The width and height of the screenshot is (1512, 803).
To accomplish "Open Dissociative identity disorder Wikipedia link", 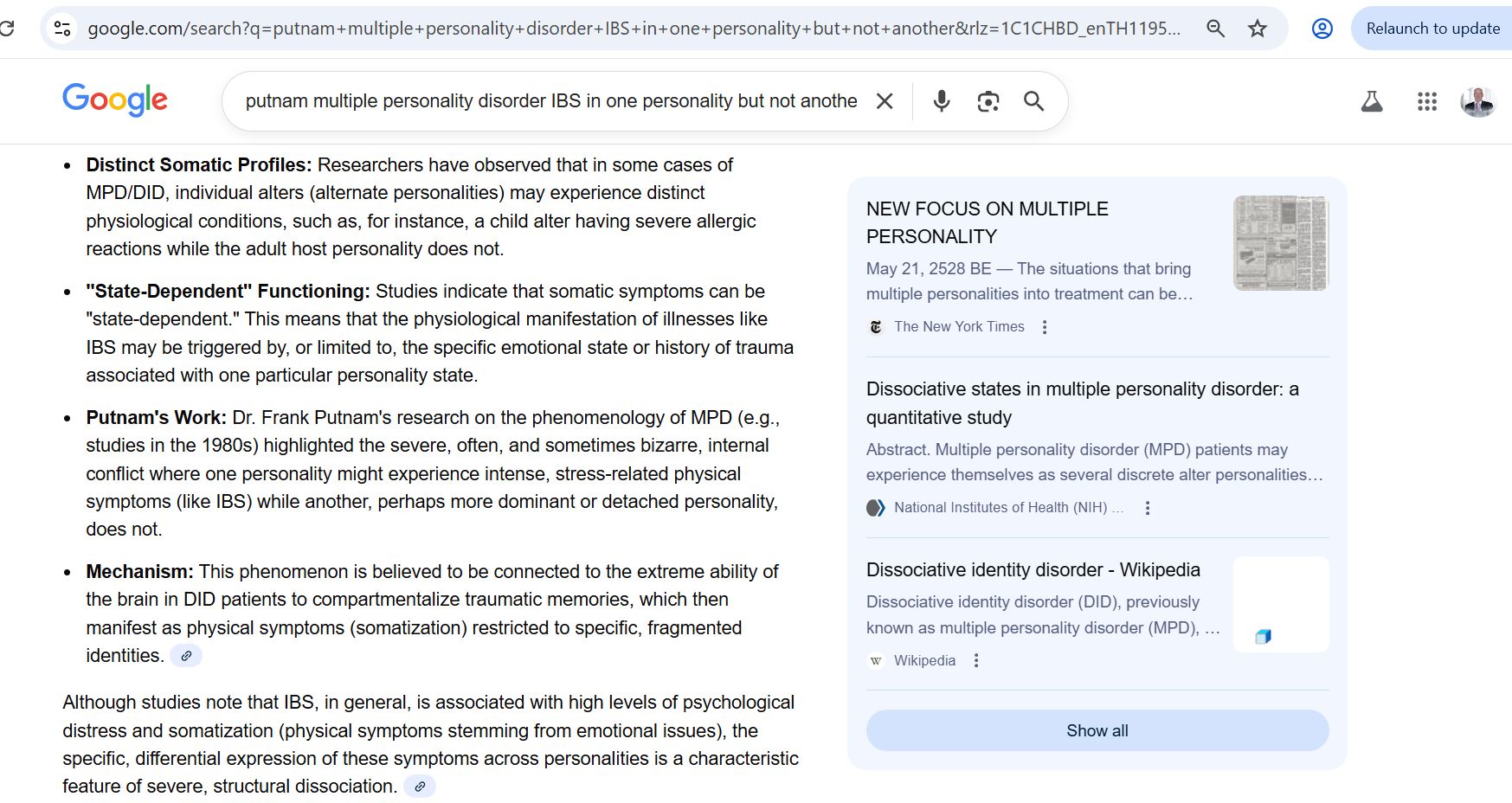I will (1033, 569).
